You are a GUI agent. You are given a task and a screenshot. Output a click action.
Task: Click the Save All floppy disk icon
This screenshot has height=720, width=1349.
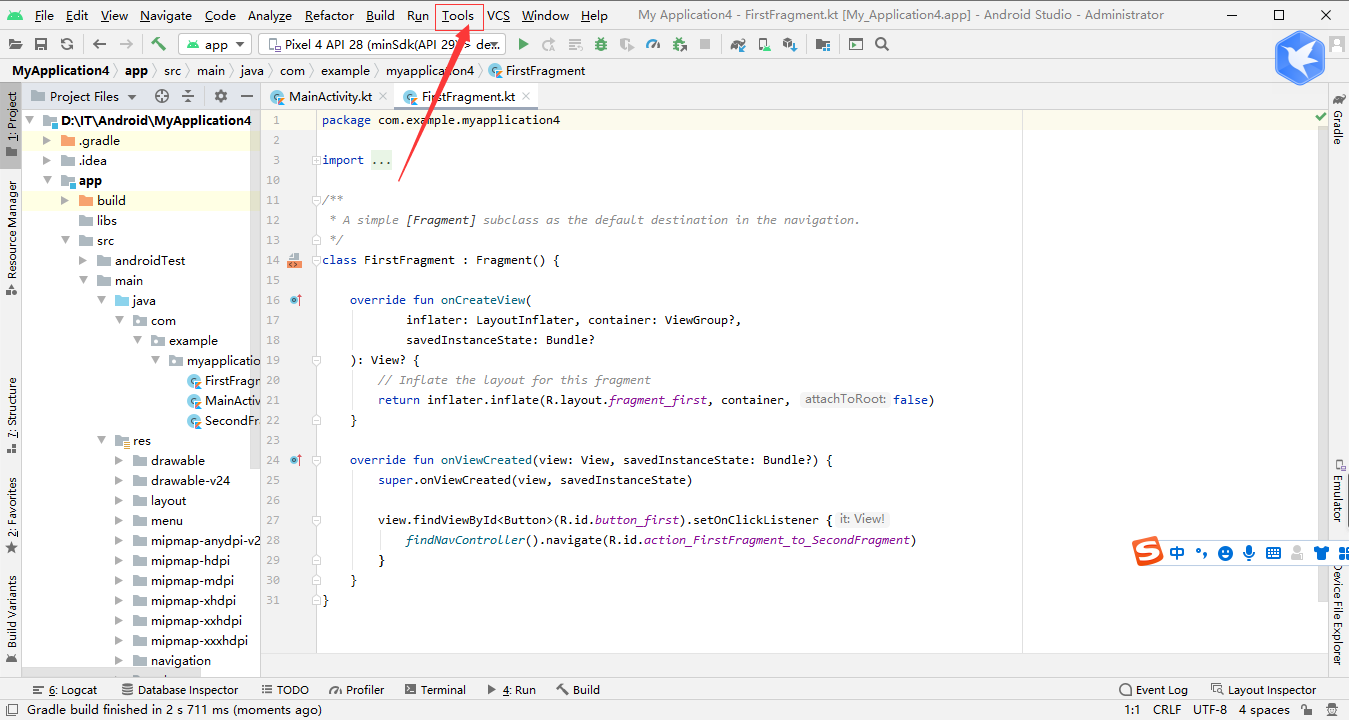41,44
